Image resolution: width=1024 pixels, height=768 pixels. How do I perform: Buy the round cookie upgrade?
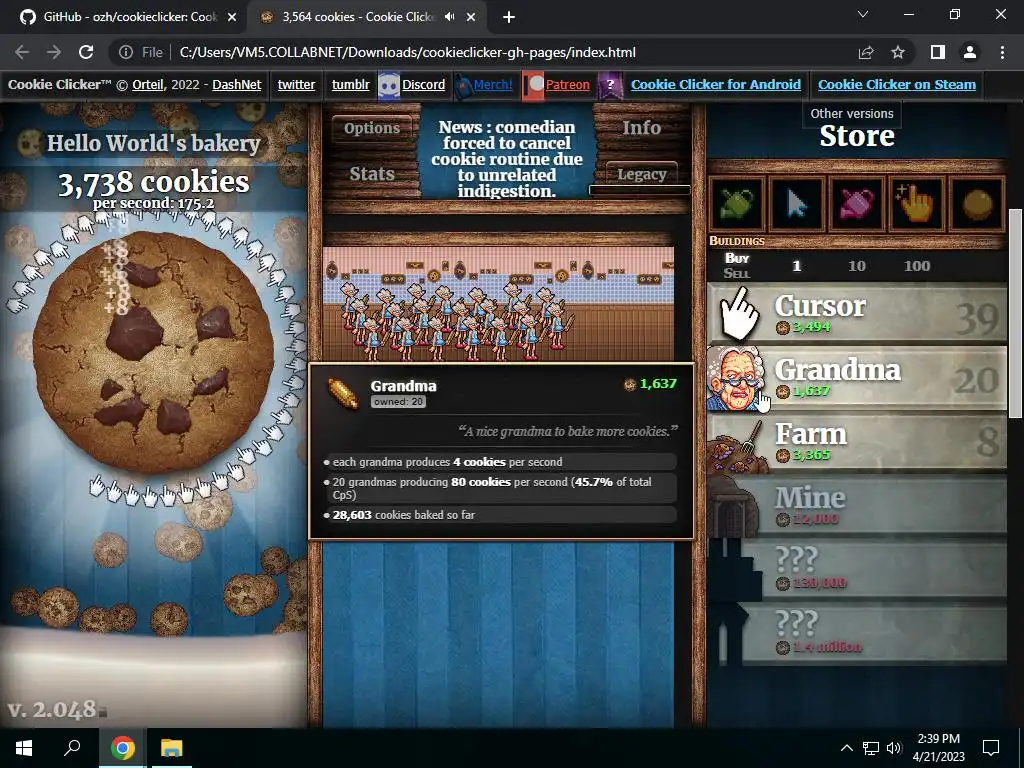coord(977,204)
